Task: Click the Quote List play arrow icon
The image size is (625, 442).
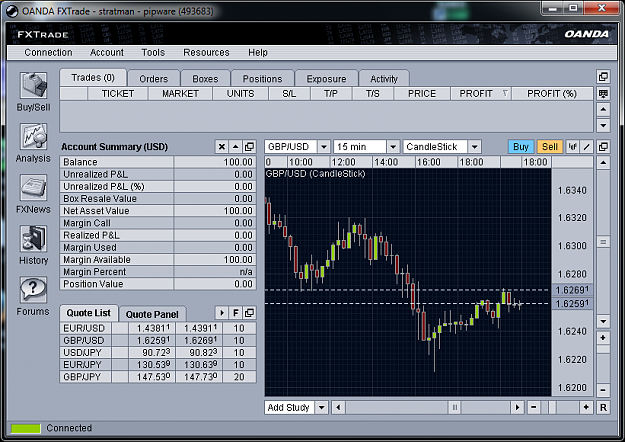Action: (222, 313)
